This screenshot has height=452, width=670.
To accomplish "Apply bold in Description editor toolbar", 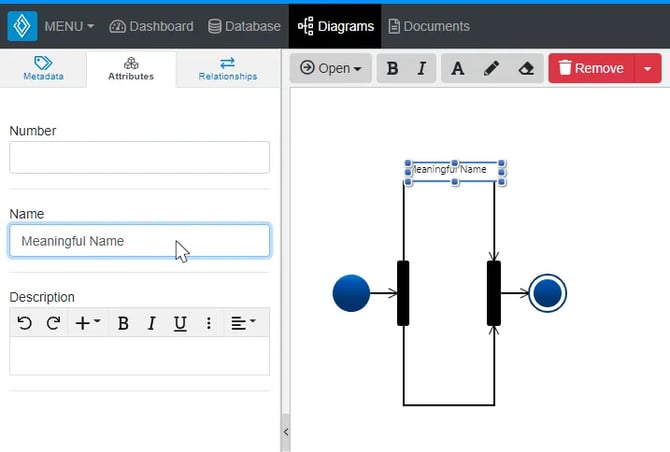I will [x=123, y=323].
